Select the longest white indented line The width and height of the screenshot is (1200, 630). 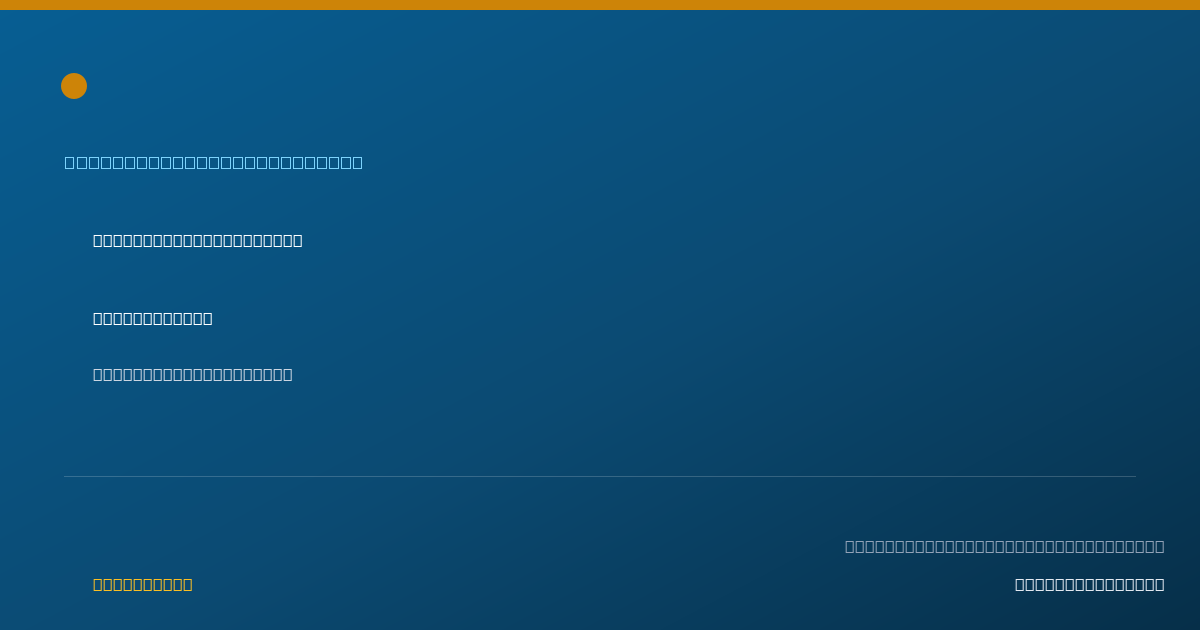(198, 240)
